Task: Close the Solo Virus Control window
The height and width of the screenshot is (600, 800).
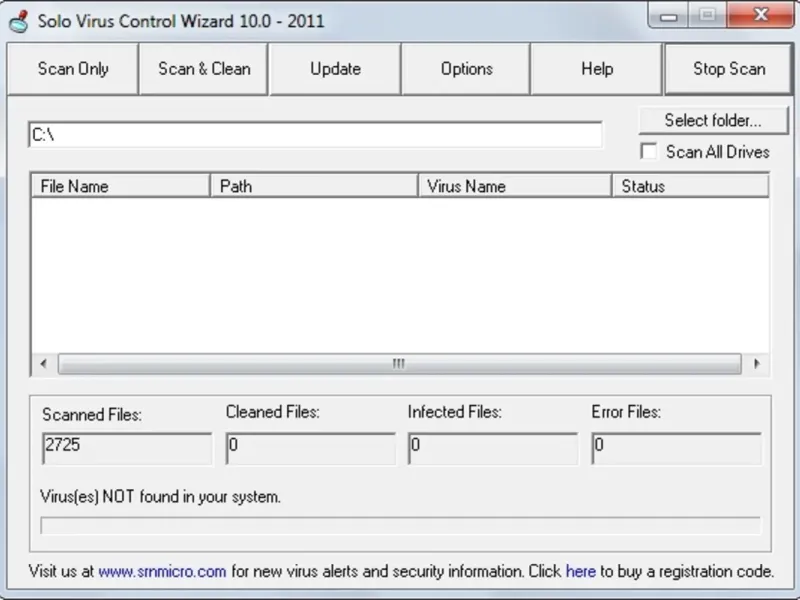Action: [760, 15]
